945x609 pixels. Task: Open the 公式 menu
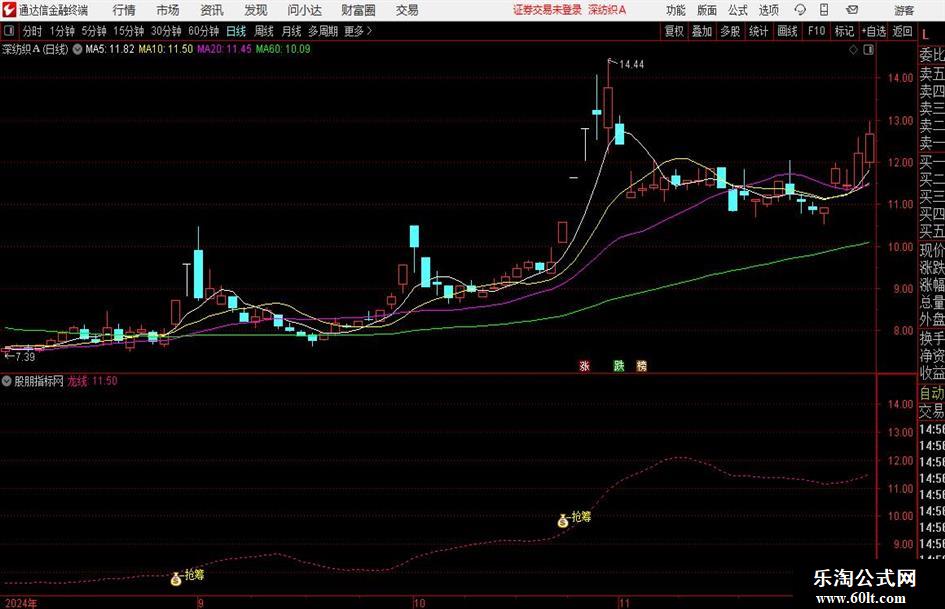737,10
